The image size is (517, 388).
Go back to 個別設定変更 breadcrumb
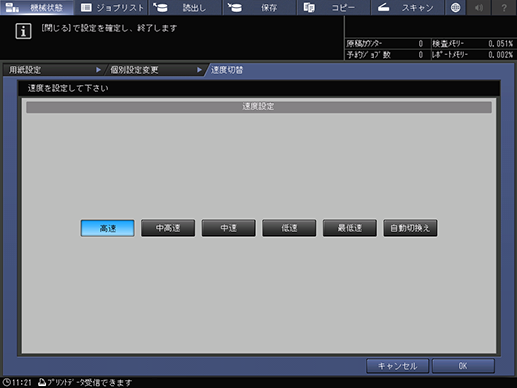tap(155, 70)
